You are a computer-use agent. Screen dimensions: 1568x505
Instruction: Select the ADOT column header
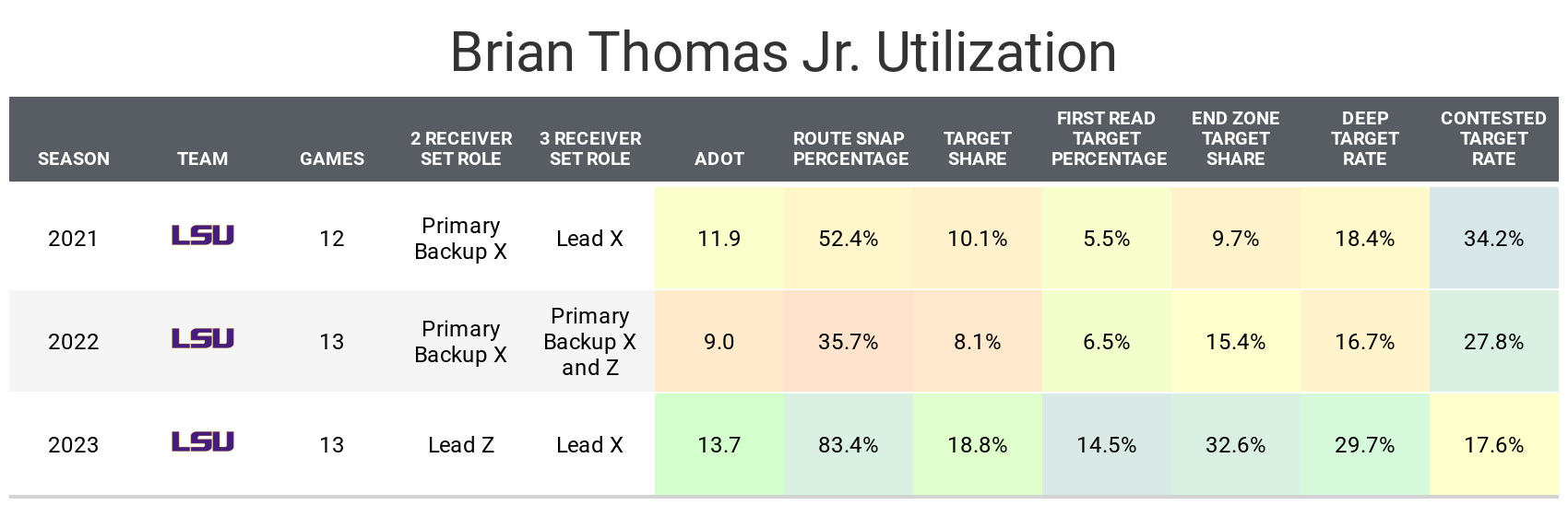click(719, 159)
